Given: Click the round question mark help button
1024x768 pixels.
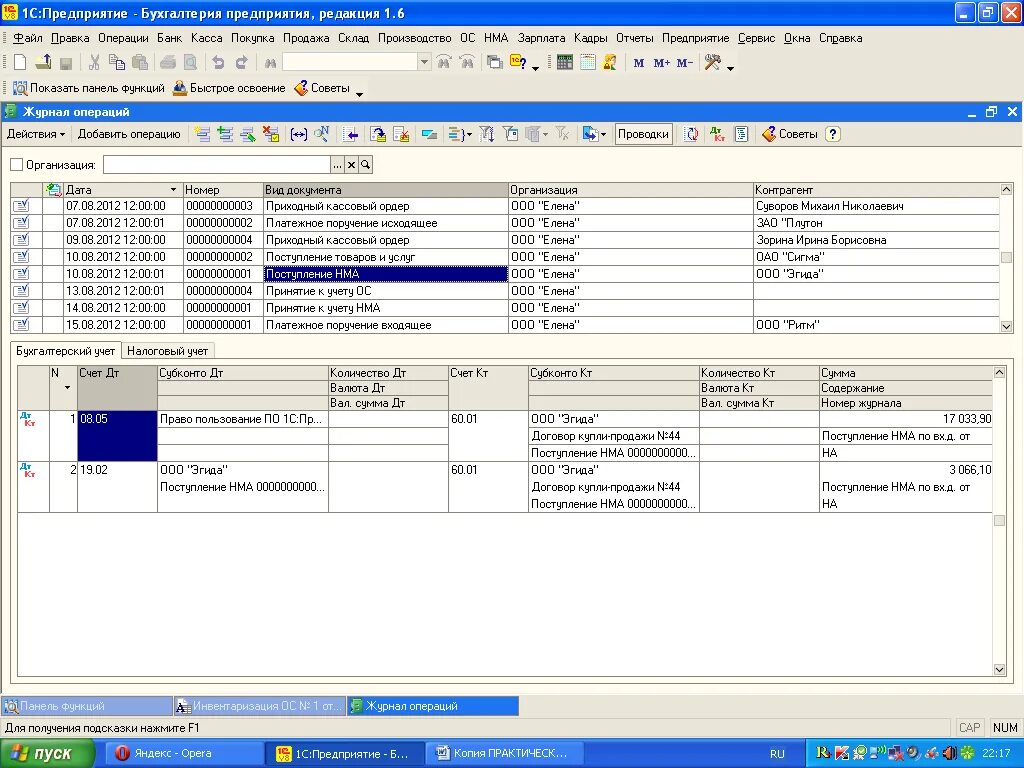Looking at the screenshot, I should [x=833, y=135].
